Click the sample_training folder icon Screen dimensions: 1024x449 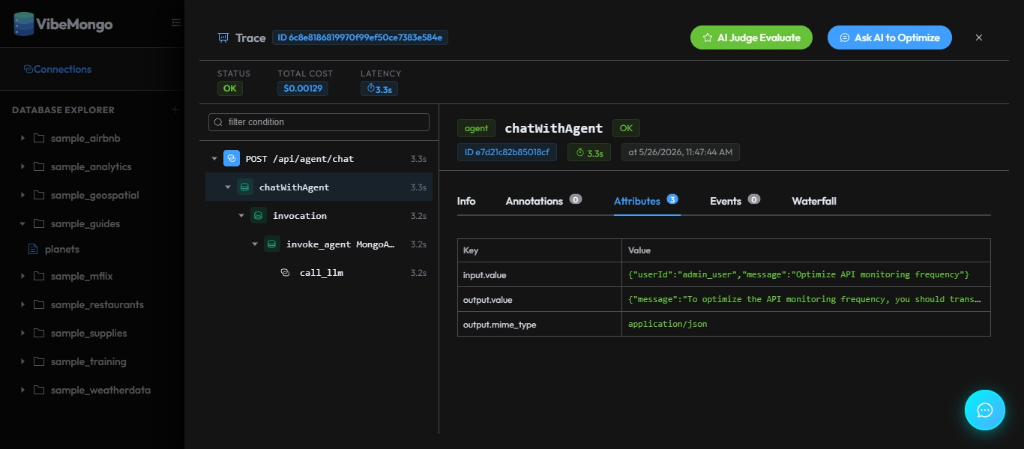39,362
